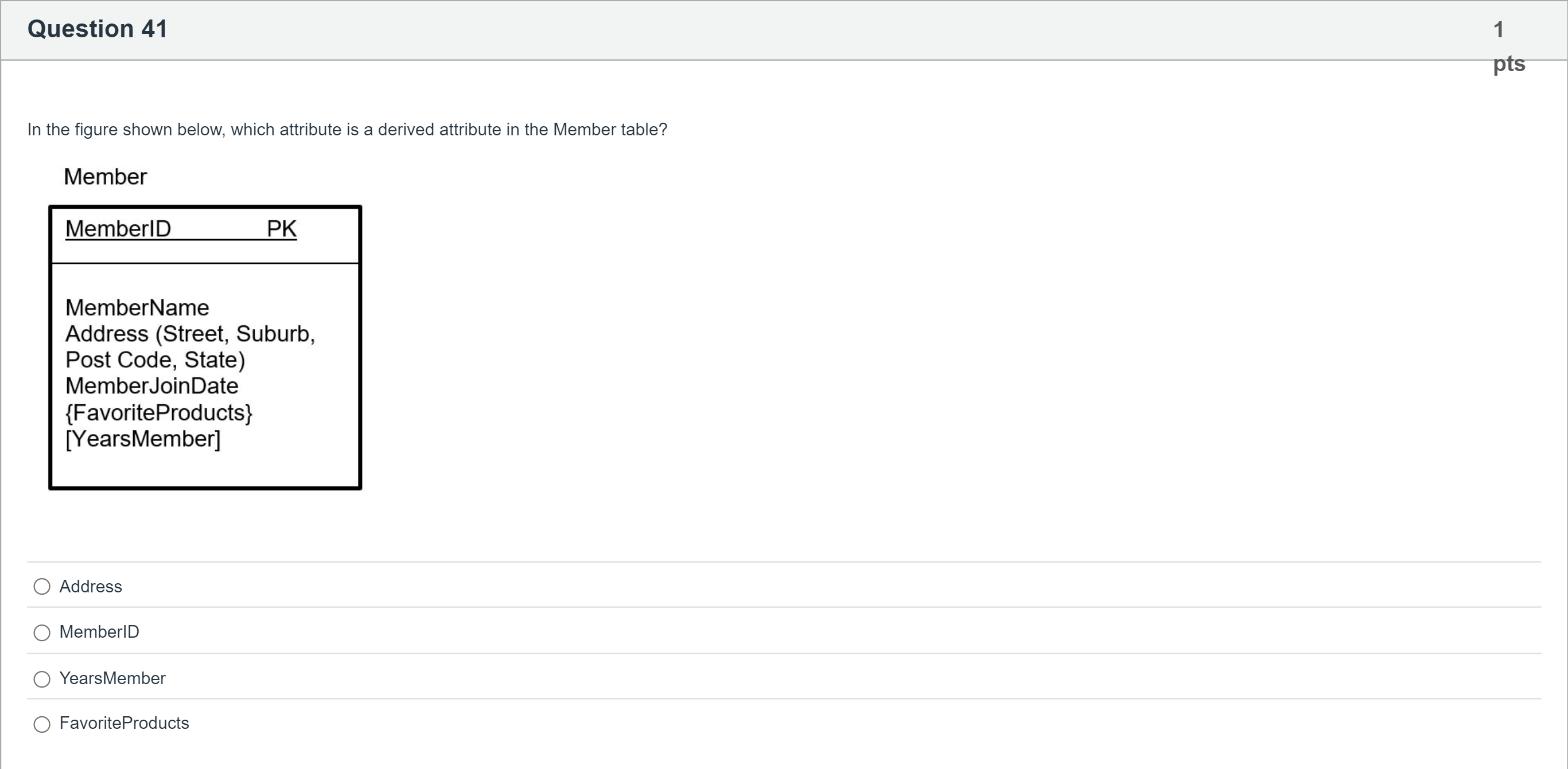Click Post Code, State) line in diagram
The width and height of the screenshot is (1568, 769).
[155, 360]
